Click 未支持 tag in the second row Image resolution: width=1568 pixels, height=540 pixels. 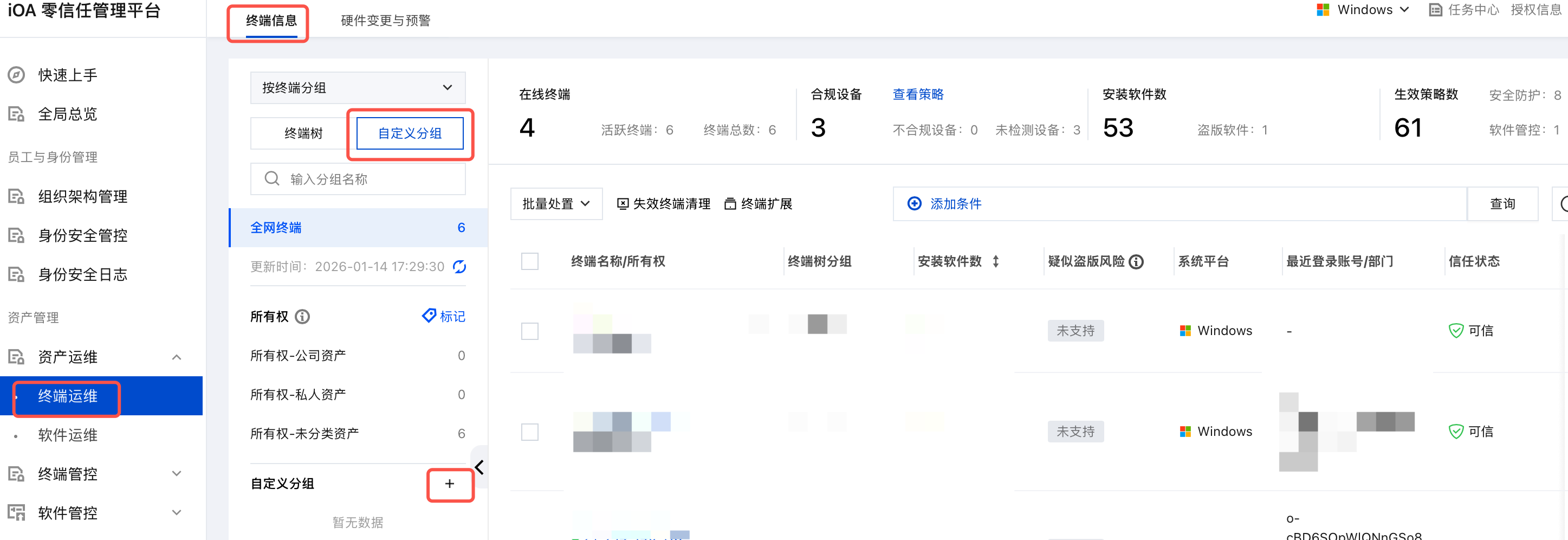1075,432
